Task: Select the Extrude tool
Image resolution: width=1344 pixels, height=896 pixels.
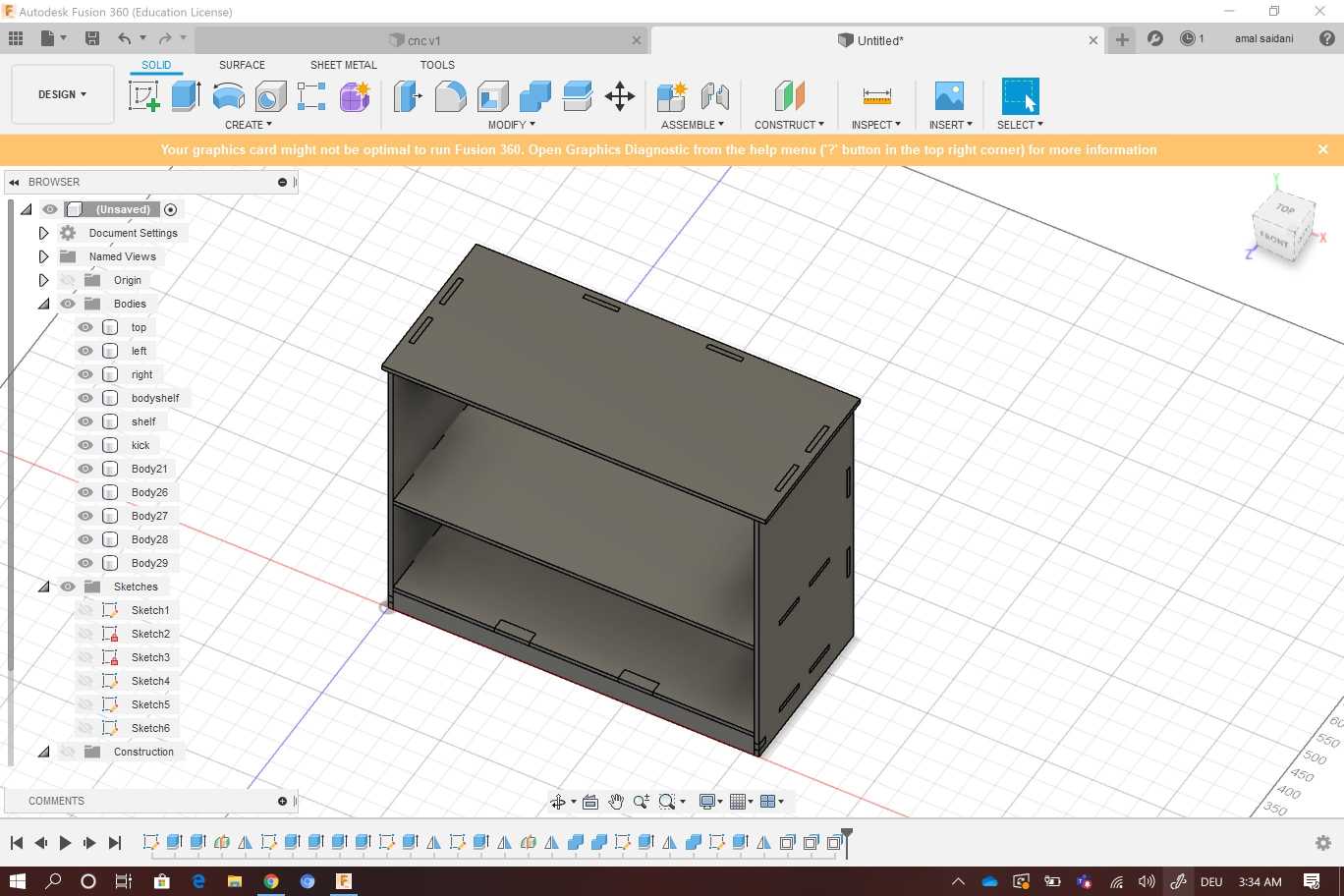Action: tap(186, 96)
